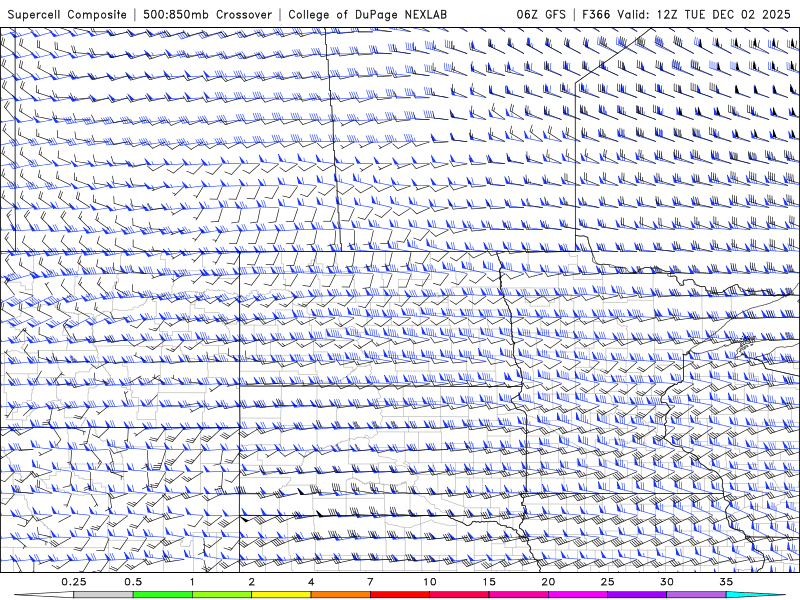Image resolution: width=800 pixels, height=600 pixels.
Task: Click the legend value 20
Action: 548,582
